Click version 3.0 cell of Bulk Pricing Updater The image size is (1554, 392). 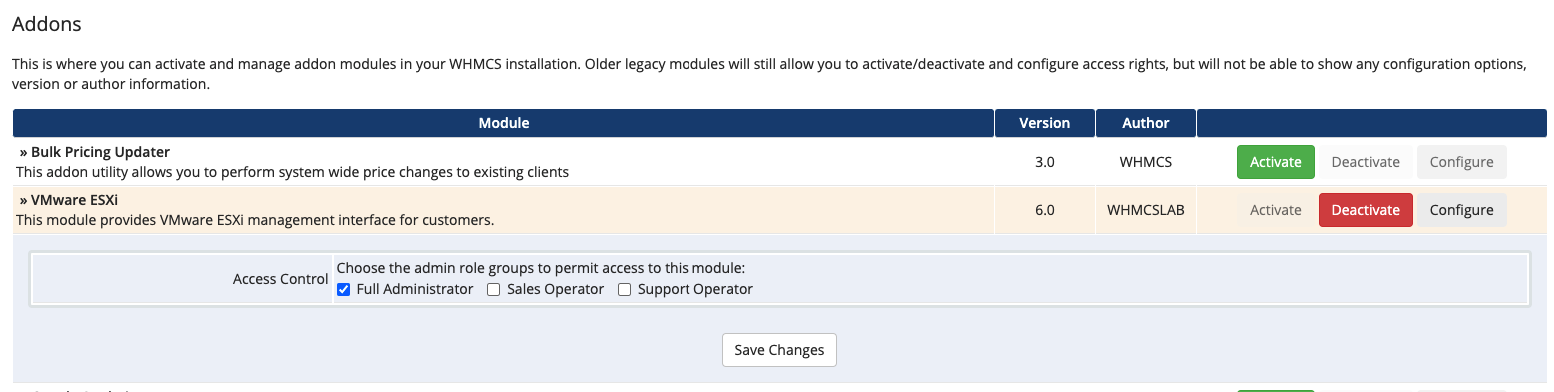pyautogui.click(x=1044, y=162)
